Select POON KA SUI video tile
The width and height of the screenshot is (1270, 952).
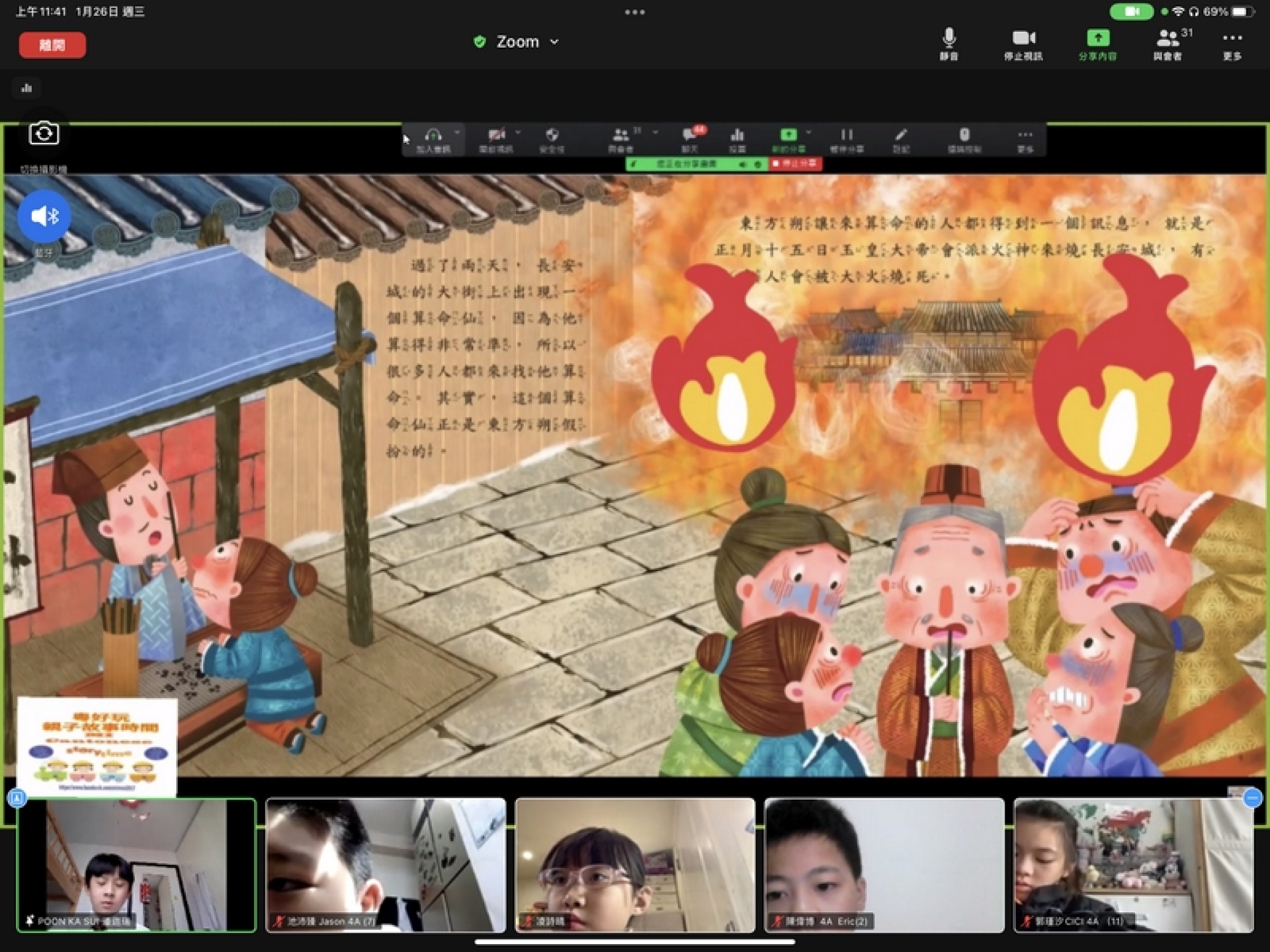pyautogui.click(x=136, y=865)
